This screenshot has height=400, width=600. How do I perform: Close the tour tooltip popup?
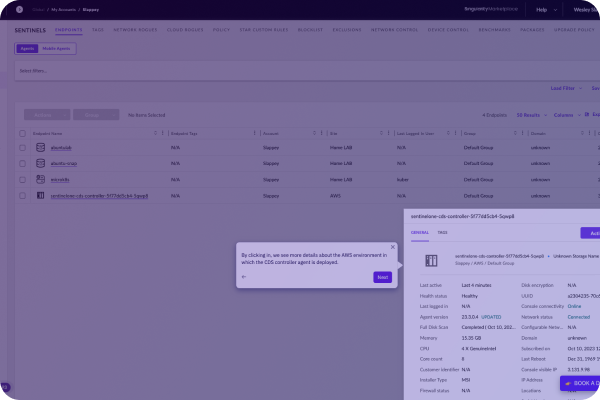pyautogui.click(x=392, y=246)
